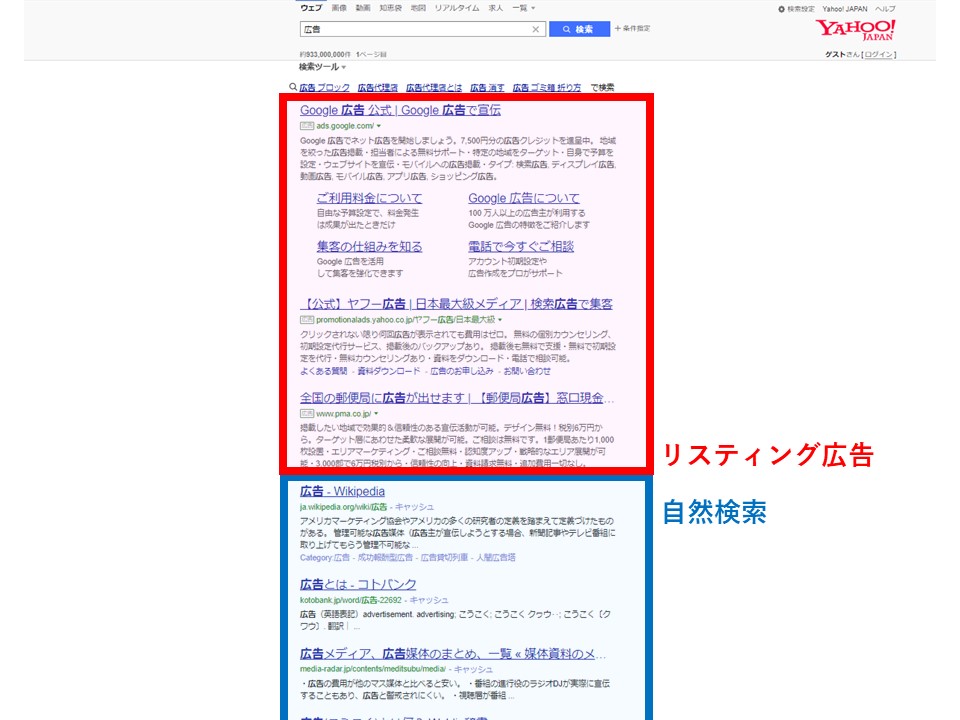Switch to the 動画 search tab

363,8
